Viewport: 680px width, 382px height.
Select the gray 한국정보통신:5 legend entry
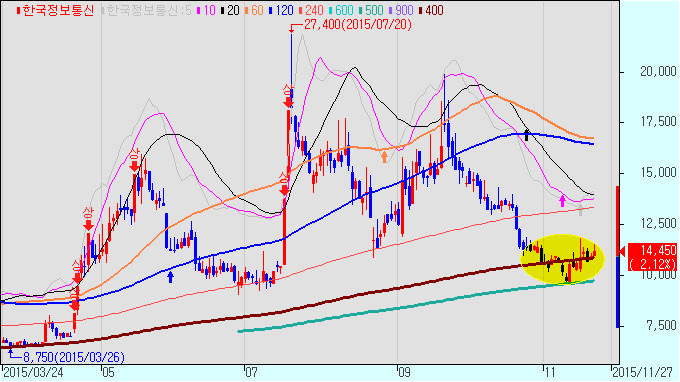147,10
